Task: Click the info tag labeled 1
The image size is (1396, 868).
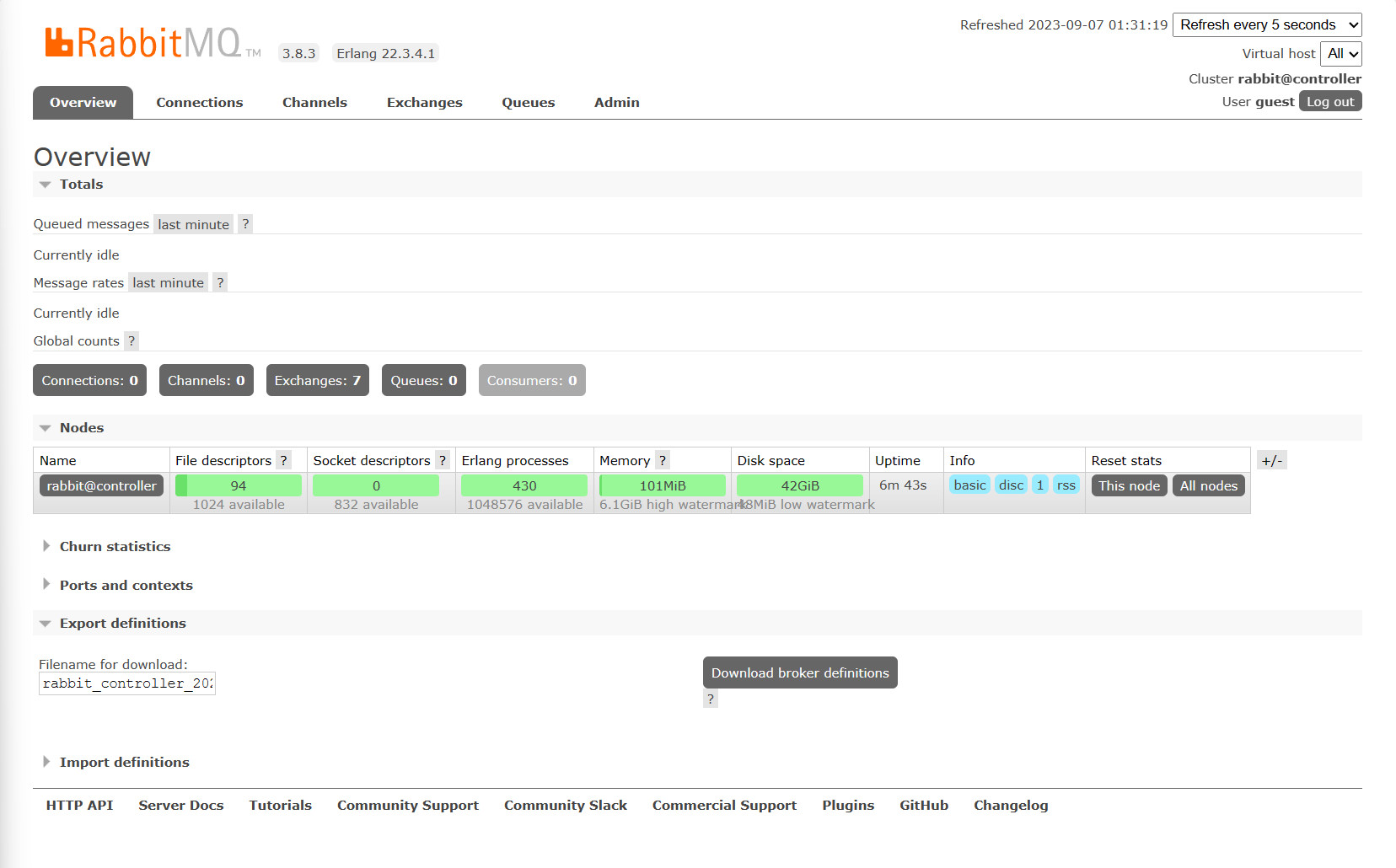Action: [x=1040, y=485]
